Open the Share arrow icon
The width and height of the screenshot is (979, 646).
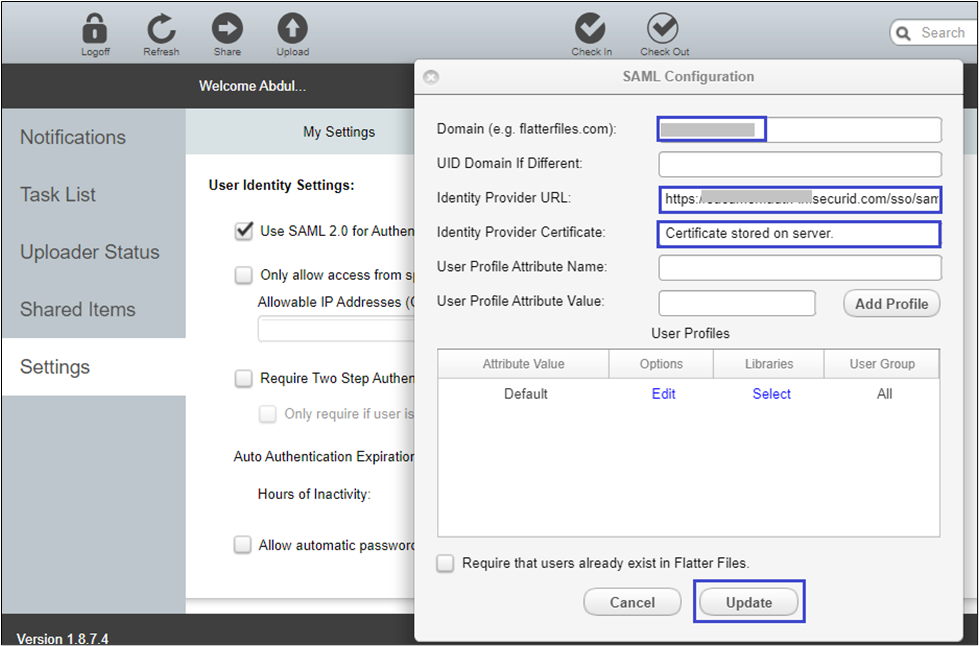(x=227, y=29)
